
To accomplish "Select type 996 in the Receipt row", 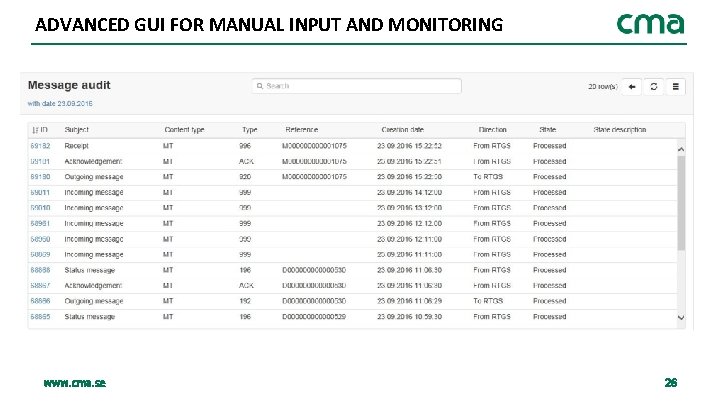I will (245, 146).
